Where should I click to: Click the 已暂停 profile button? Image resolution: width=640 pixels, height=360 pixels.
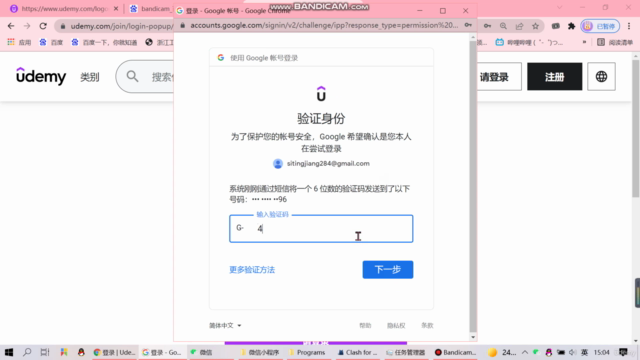pos(600,26)
